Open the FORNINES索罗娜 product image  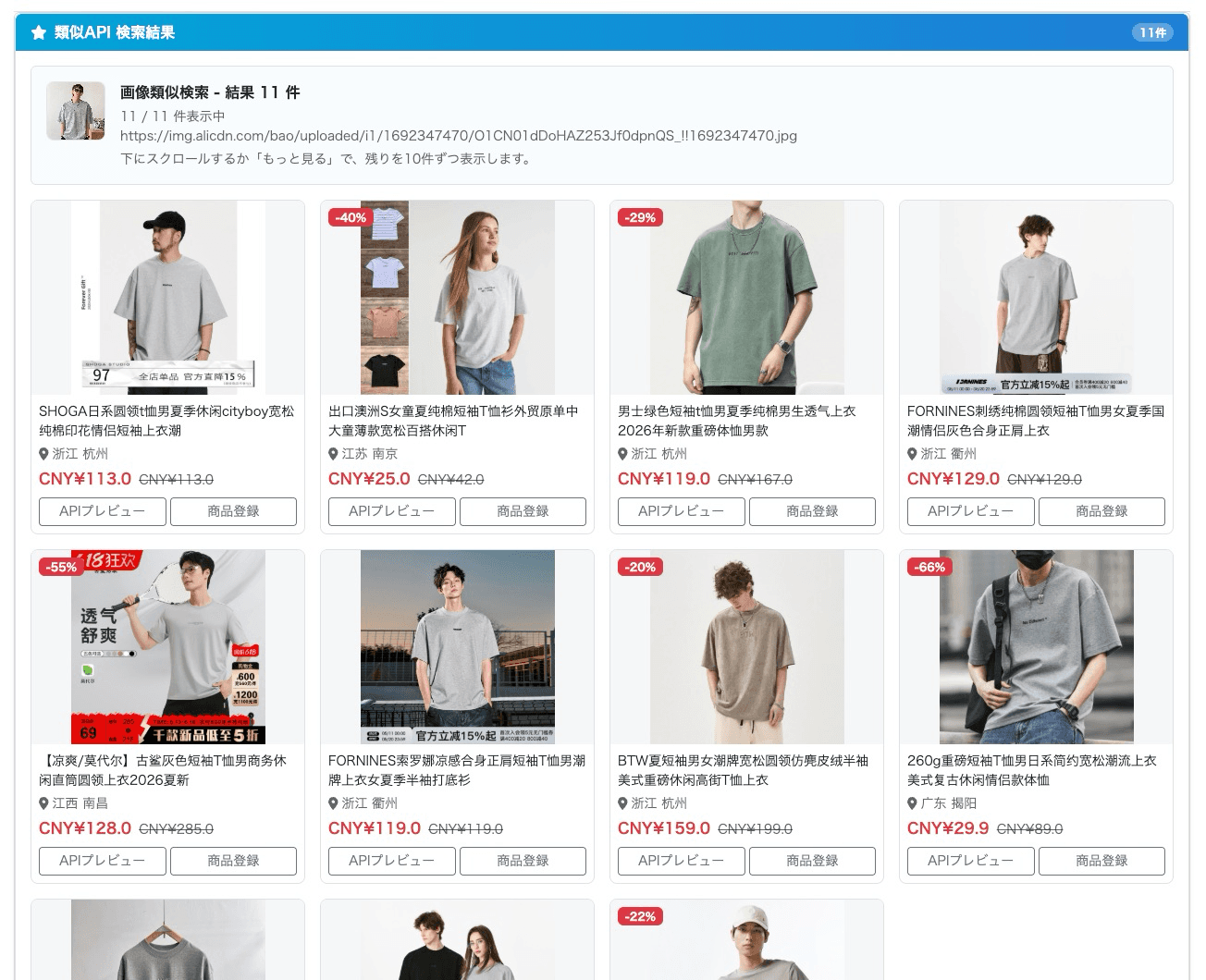pos(457,647)
